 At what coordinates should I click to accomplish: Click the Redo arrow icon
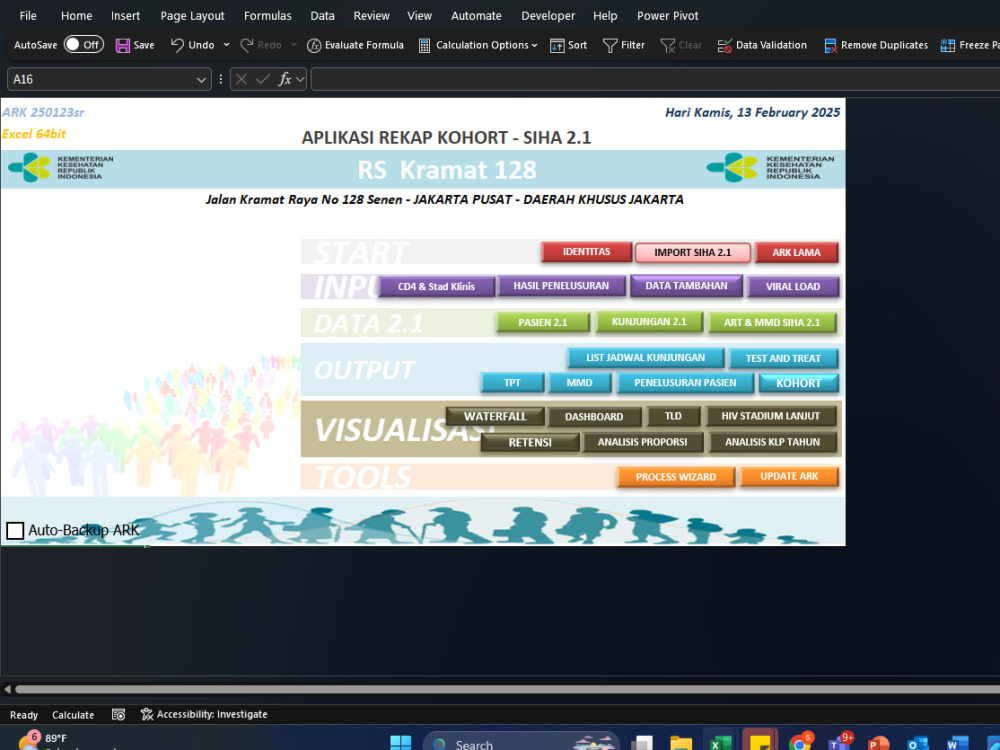click(x=246, y=45)
